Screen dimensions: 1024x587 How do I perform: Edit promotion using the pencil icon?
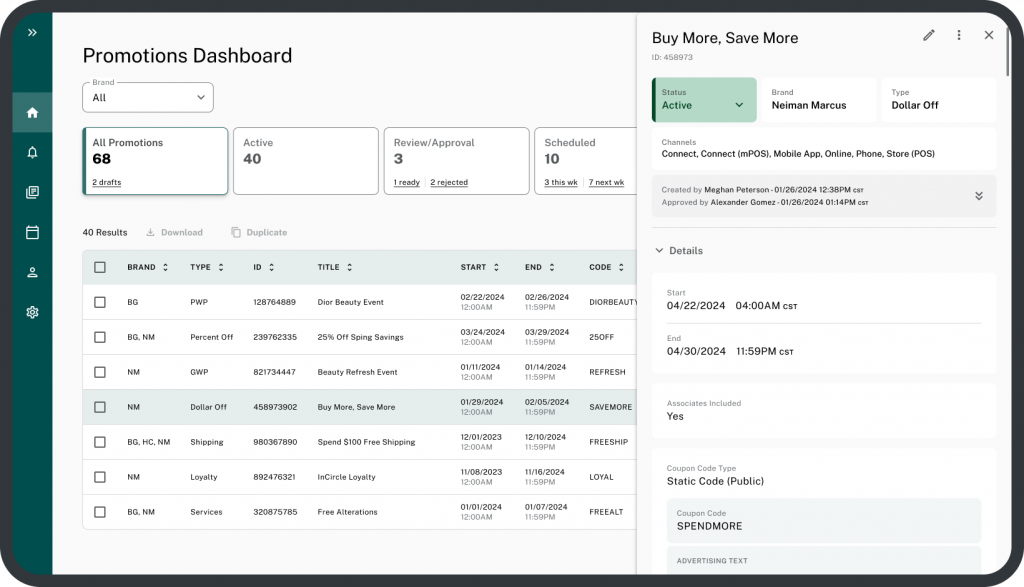pyautogui.click(x=929, y=36)
